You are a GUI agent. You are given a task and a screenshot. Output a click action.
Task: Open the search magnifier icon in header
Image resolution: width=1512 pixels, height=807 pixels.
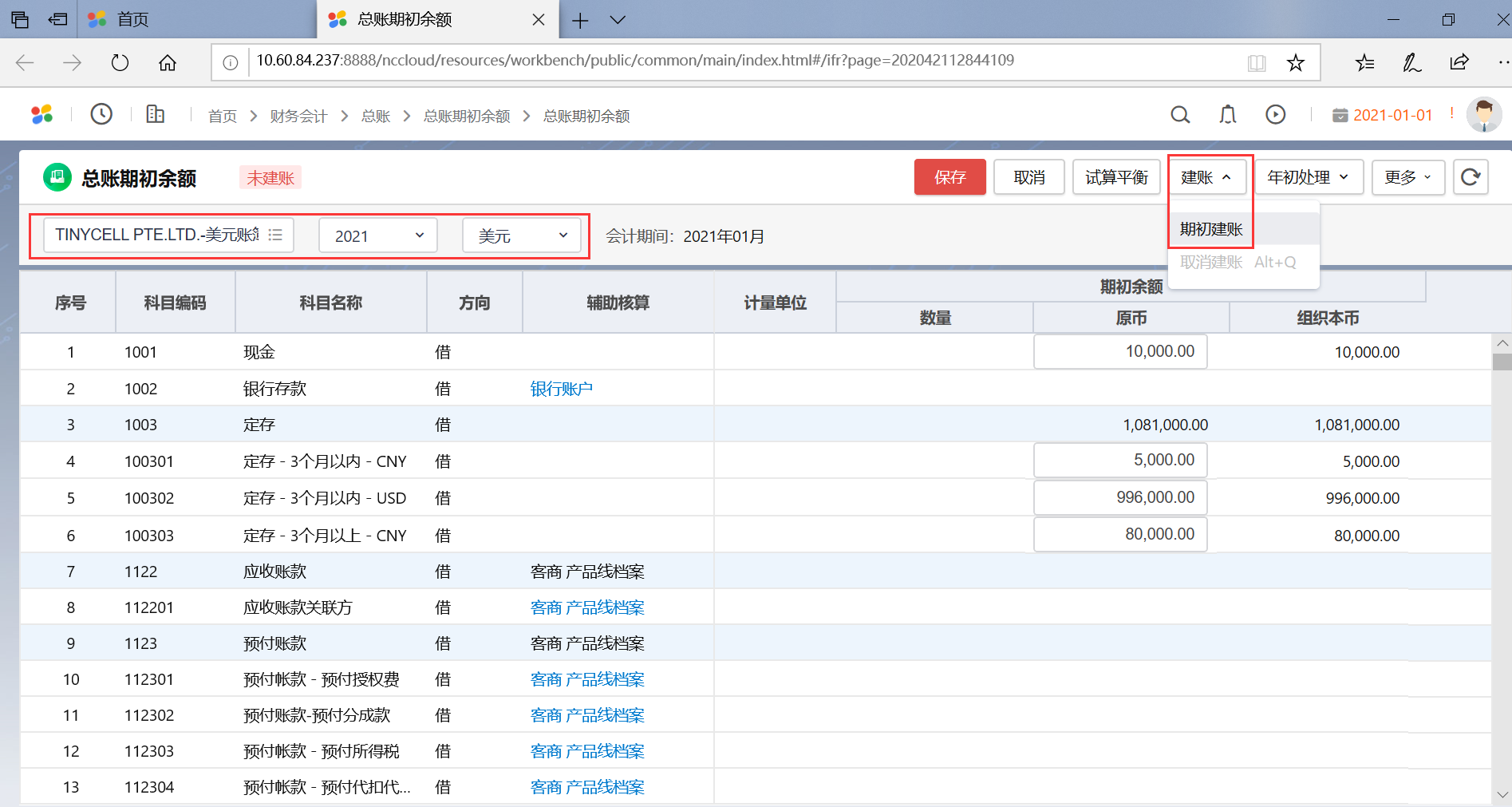point(1180,115)
